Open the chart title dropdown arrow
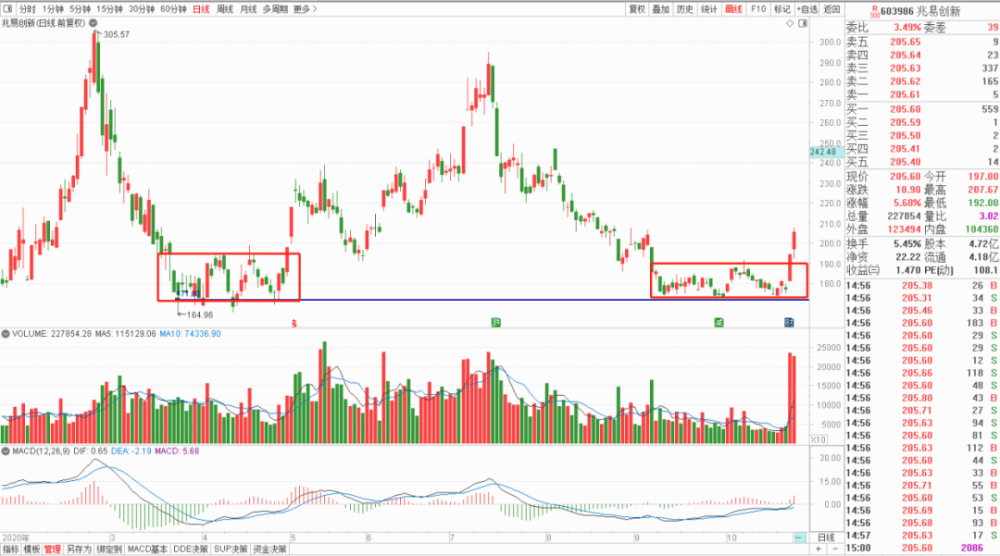The width and height of the screenshot is (1000, 556). tap(93, 23)
